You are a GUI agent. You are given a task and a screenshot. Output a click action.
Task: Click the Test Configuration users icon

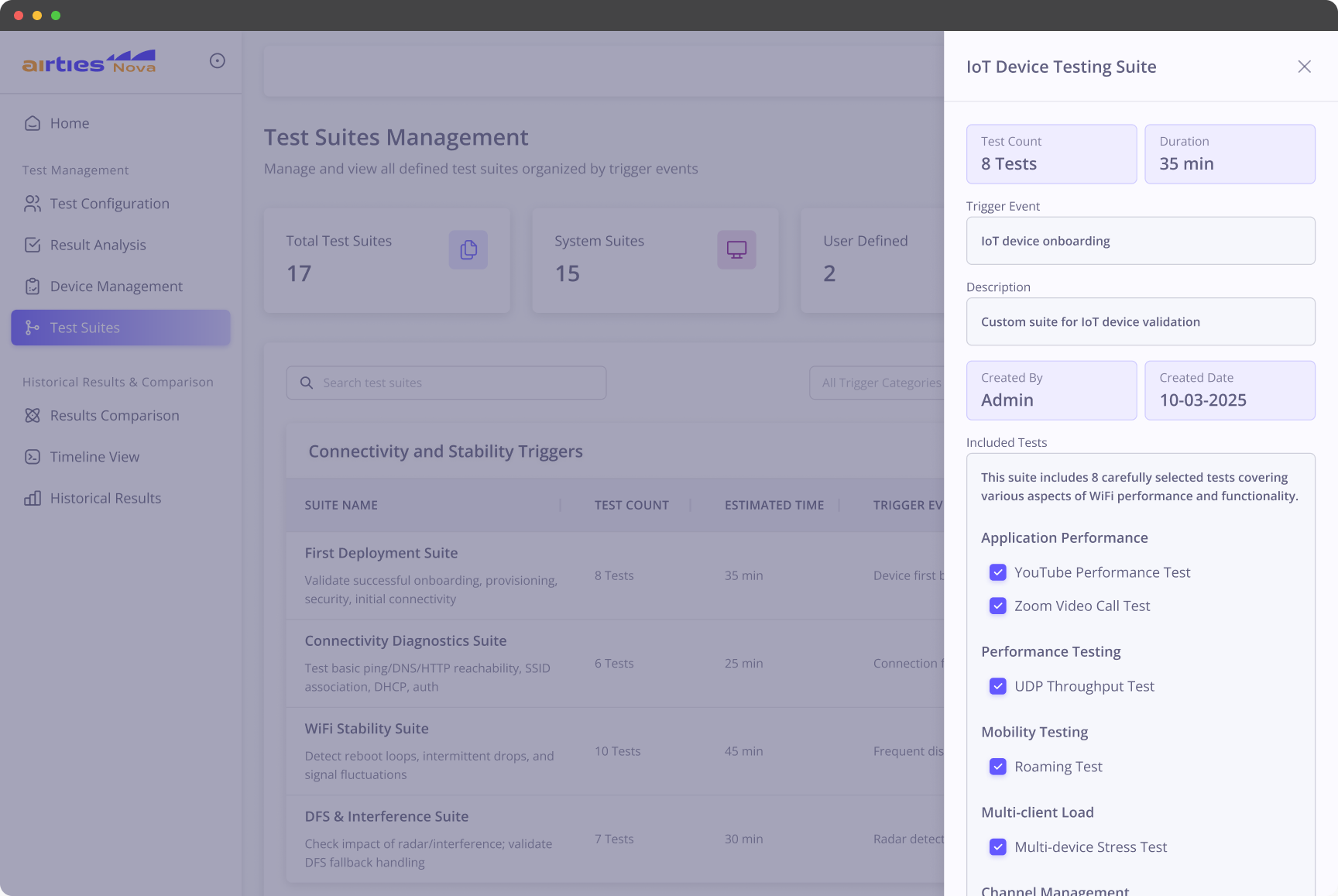coord(33,204)
